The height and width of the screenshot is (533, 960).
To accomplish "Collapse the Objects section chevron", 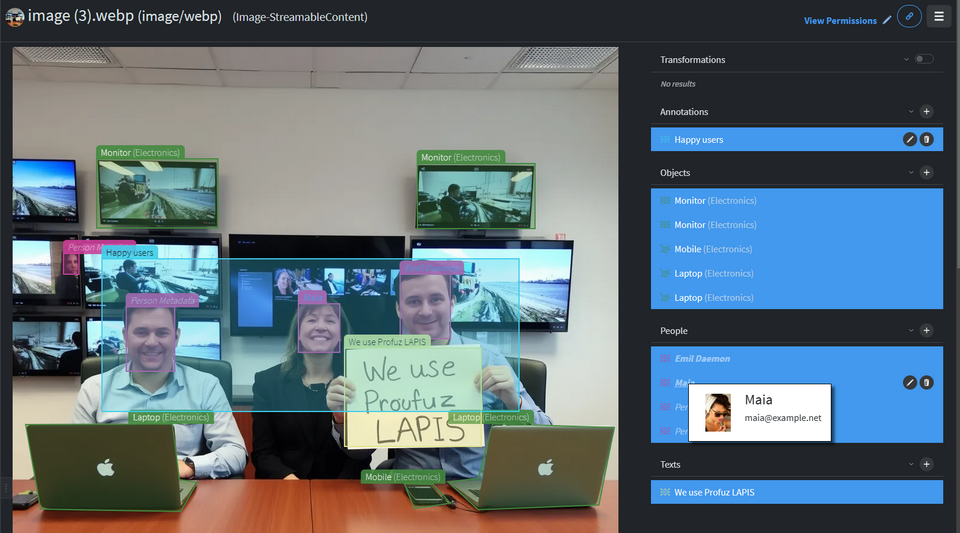I will 910,173.
